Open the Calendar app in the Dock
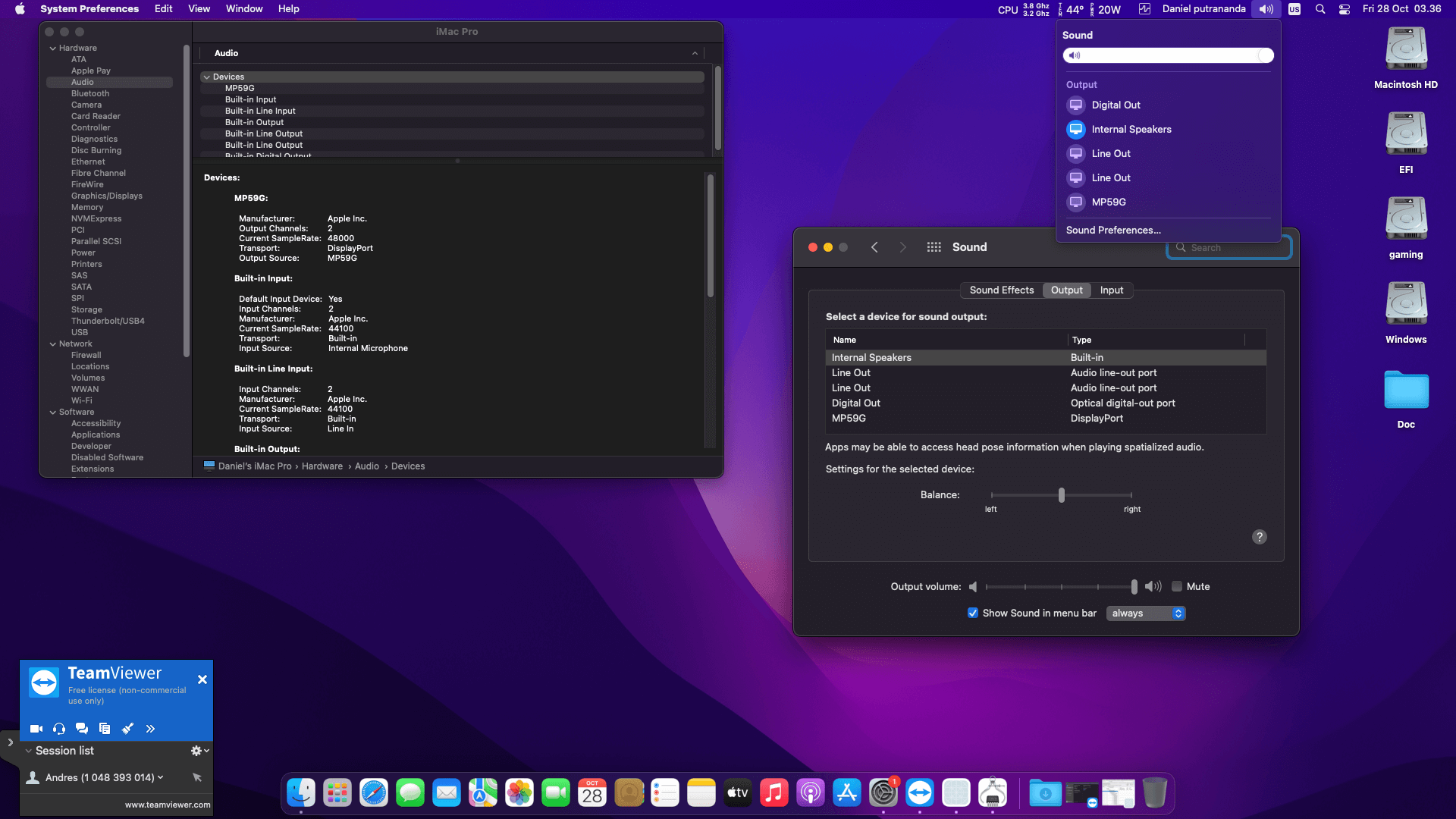This screenshot has width=1456, height=819. [592, 793]
